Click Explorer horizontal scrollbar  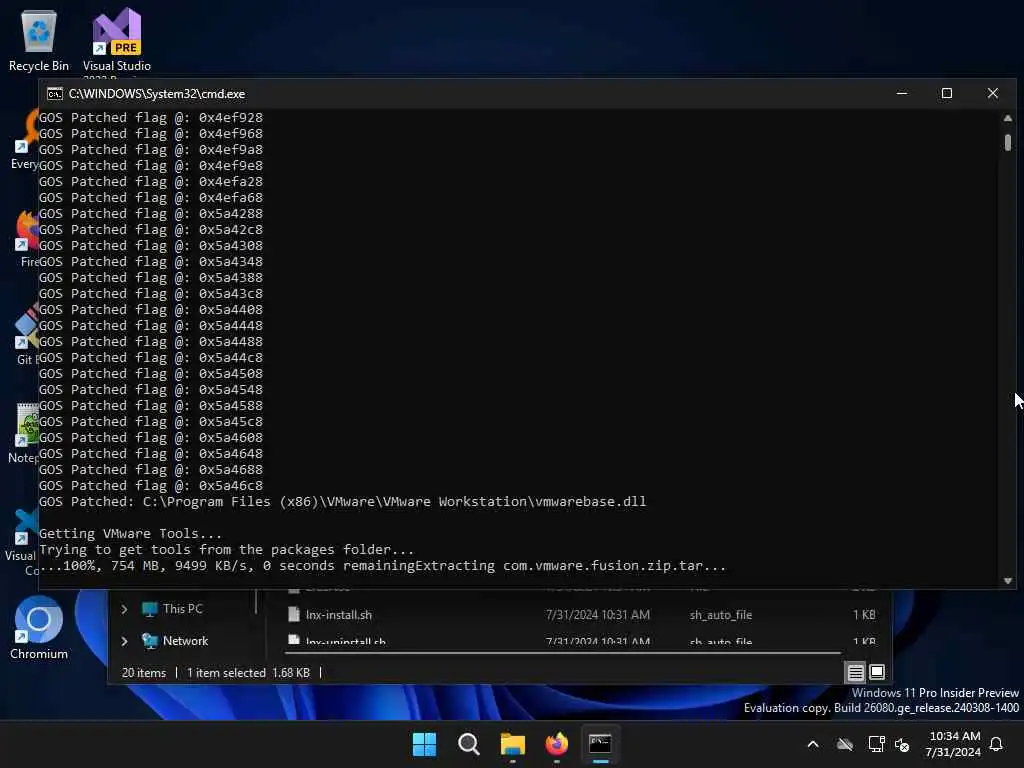pyautogui.click(x=564, y=652)
